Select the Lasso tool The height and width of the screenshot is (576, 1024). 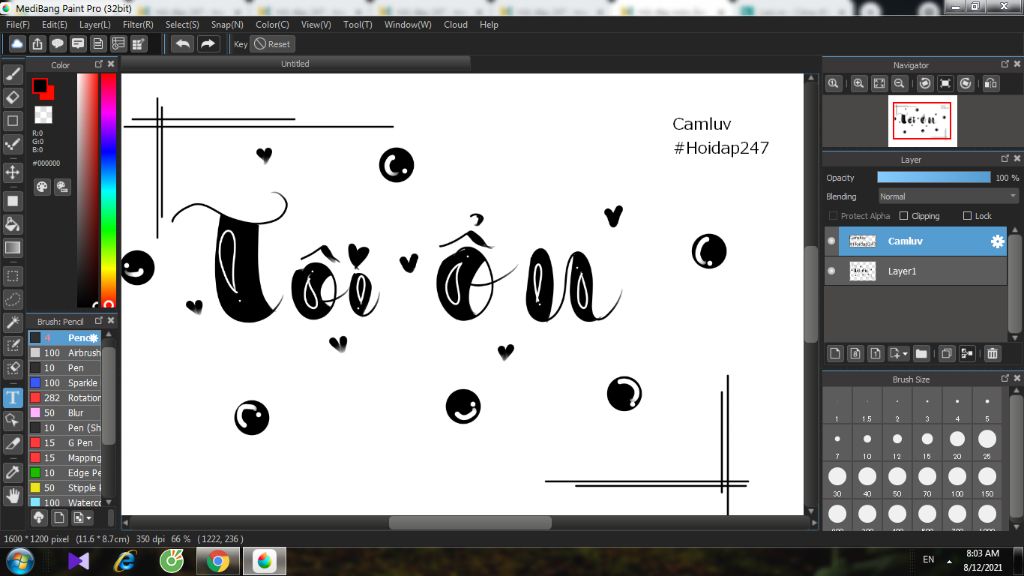12,300
